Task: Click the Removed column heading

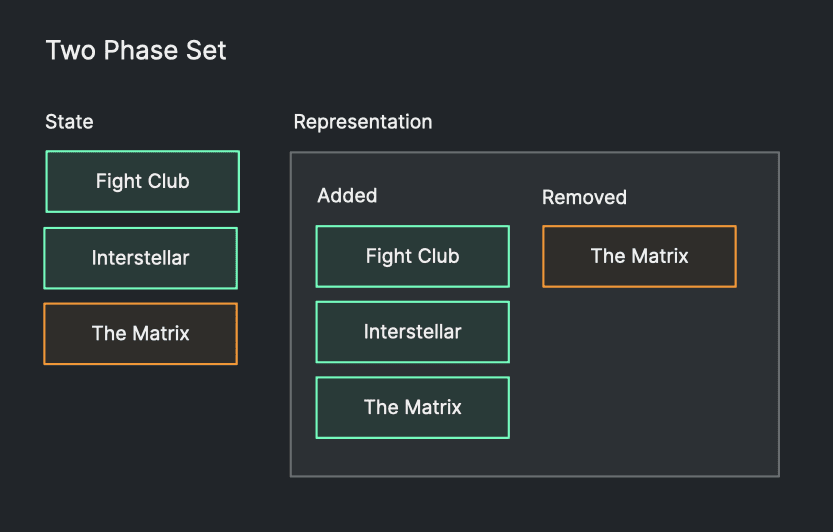Action: tap(584, 197)
